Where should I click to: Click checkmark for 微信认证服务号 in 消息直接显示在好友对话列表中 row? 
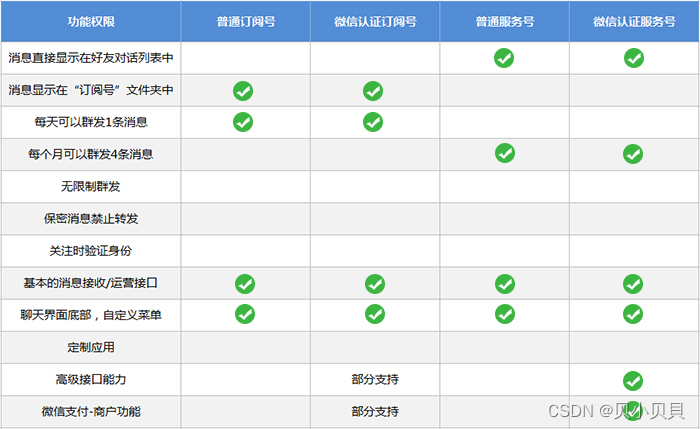click(x=634, y=58)
